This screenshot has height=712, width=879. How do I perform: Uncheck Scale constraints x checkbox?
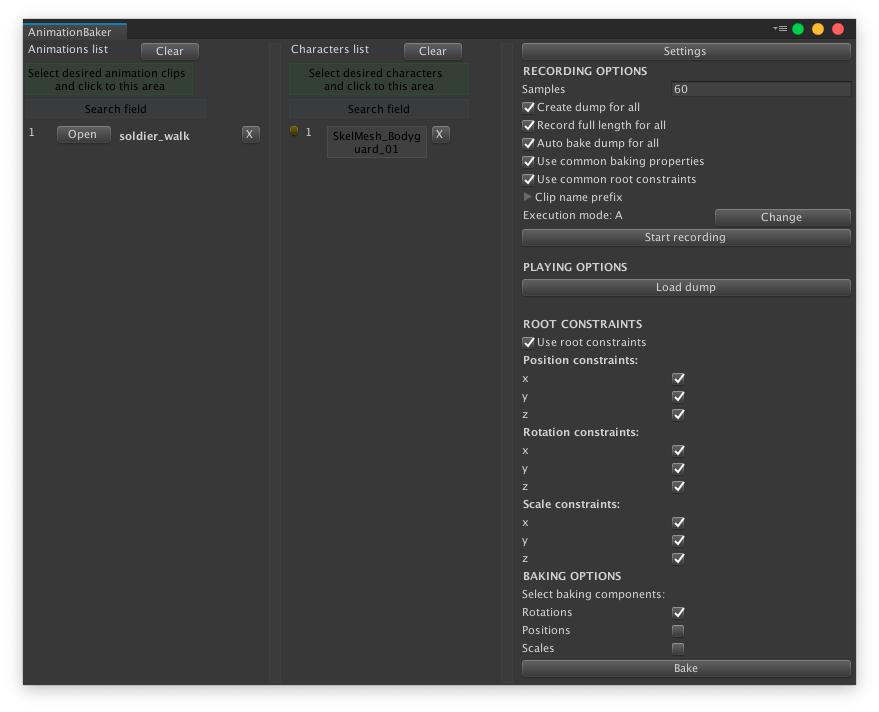[678, 523]
